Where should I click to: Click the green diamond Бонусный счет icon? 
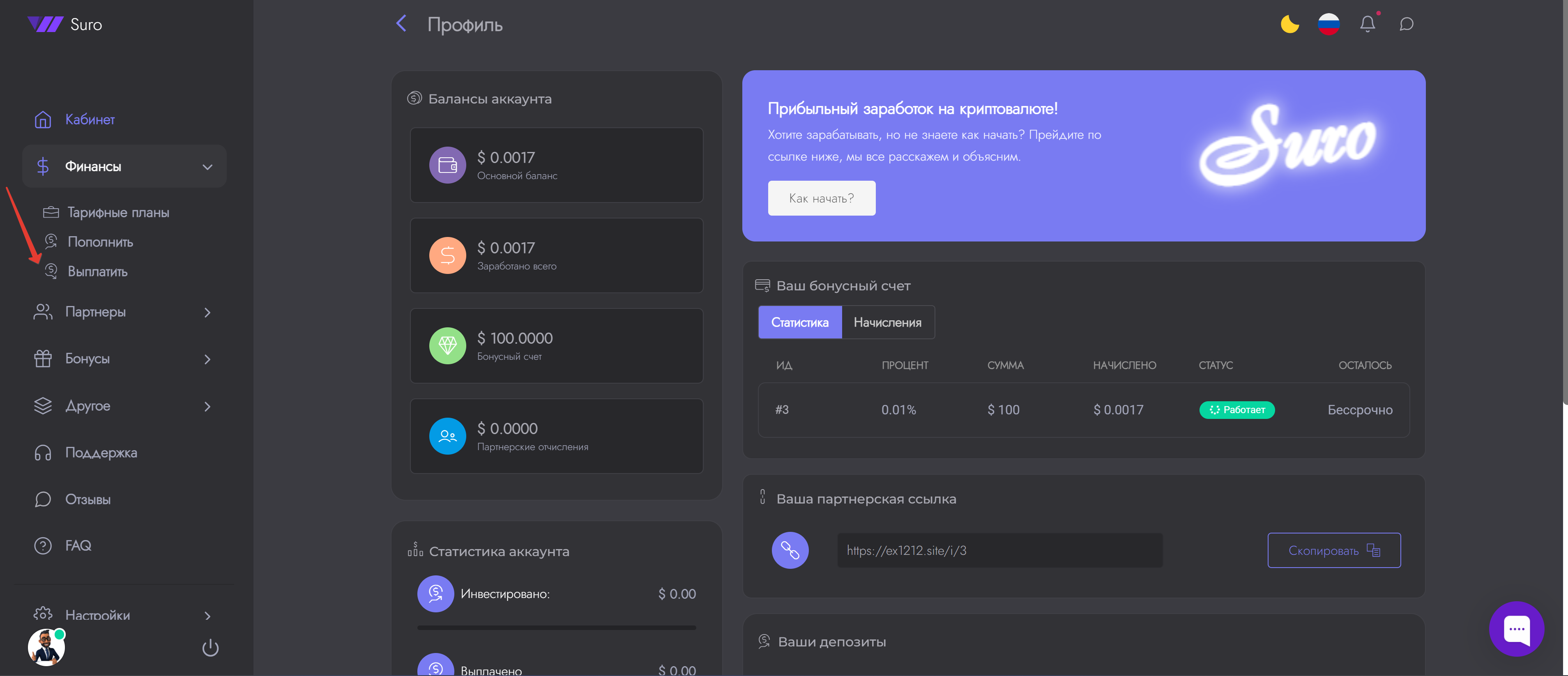pos(447,346)
